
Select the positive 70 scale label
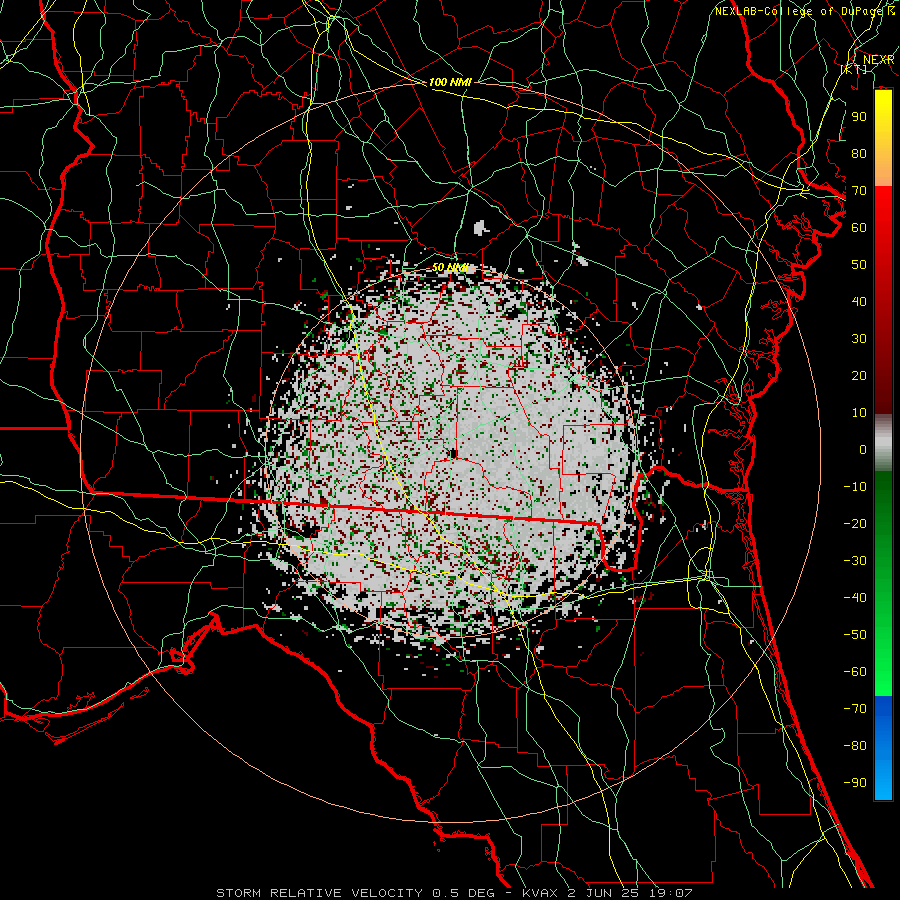859,191
